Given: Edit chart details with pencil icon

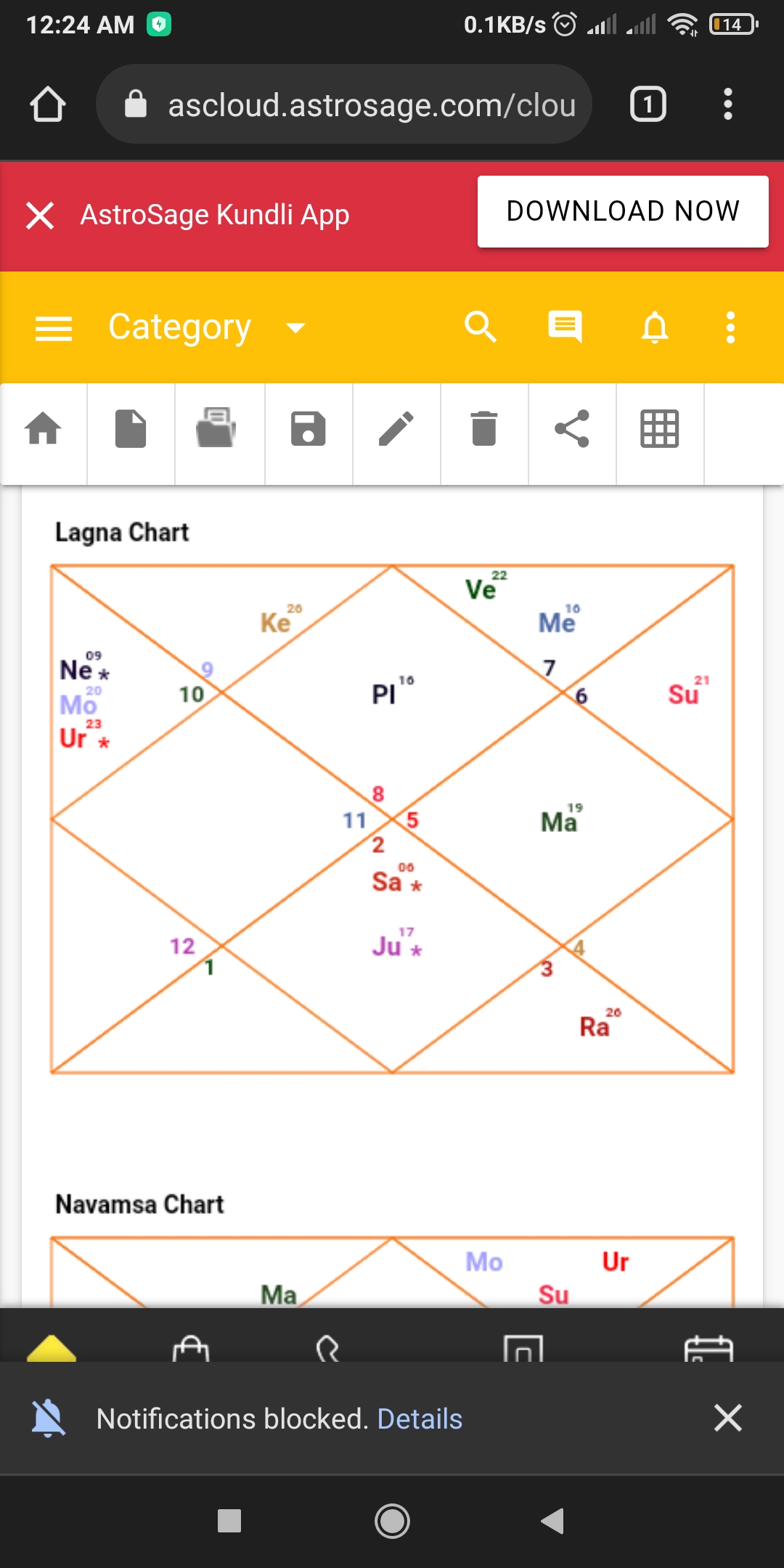Looking at the screenshot, I should [x=396, y=428].
